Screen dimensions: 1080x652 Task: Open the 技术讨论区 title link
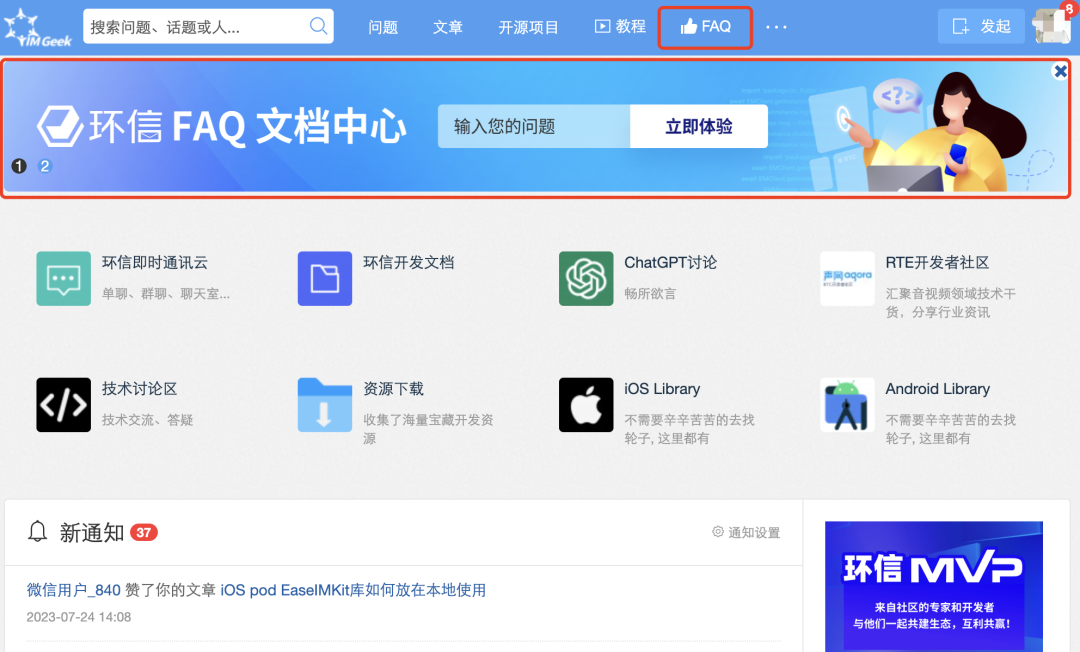coord(140,389)
